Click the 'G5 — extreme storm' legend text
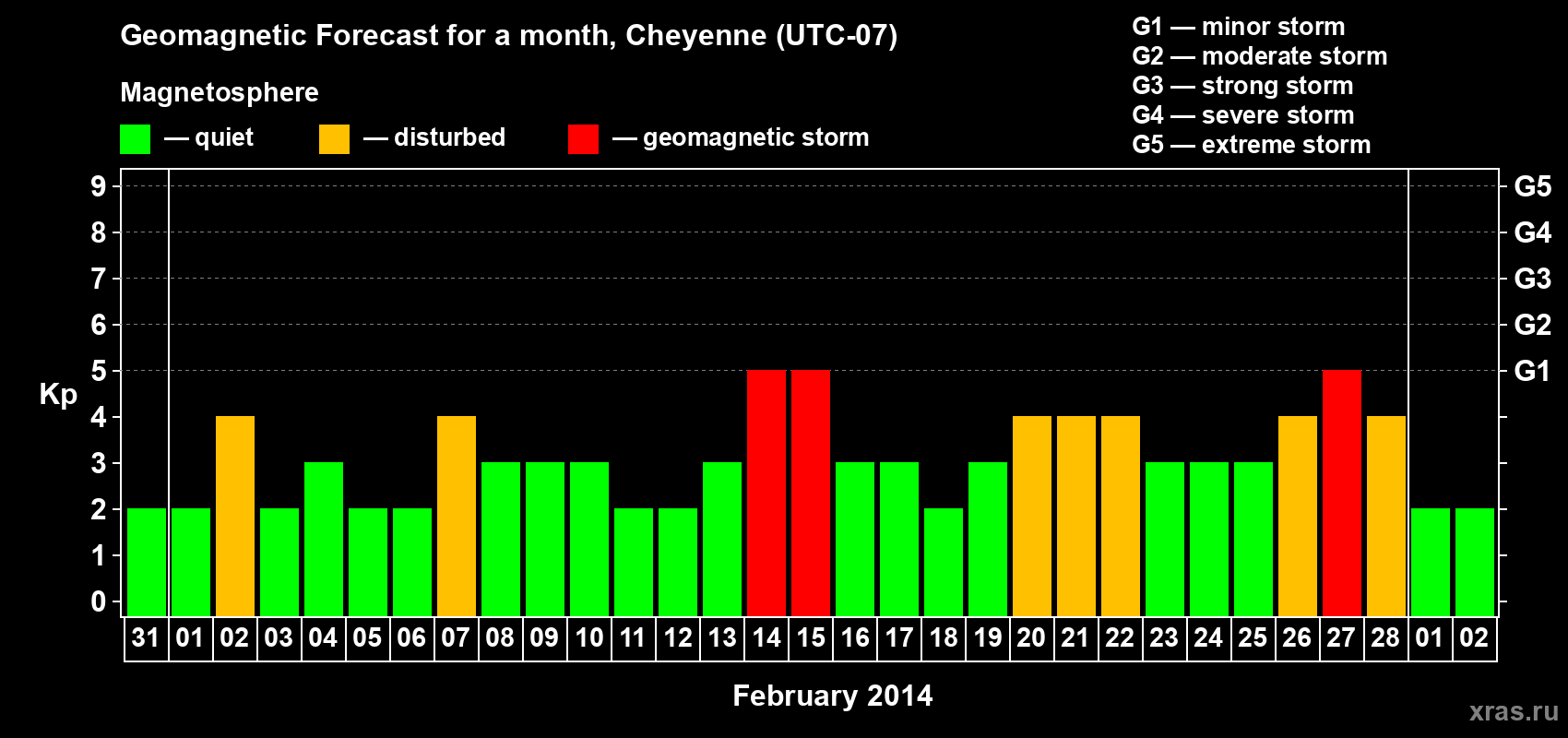The height and width of the screenshot is (738, 1568). [1252, 145]
